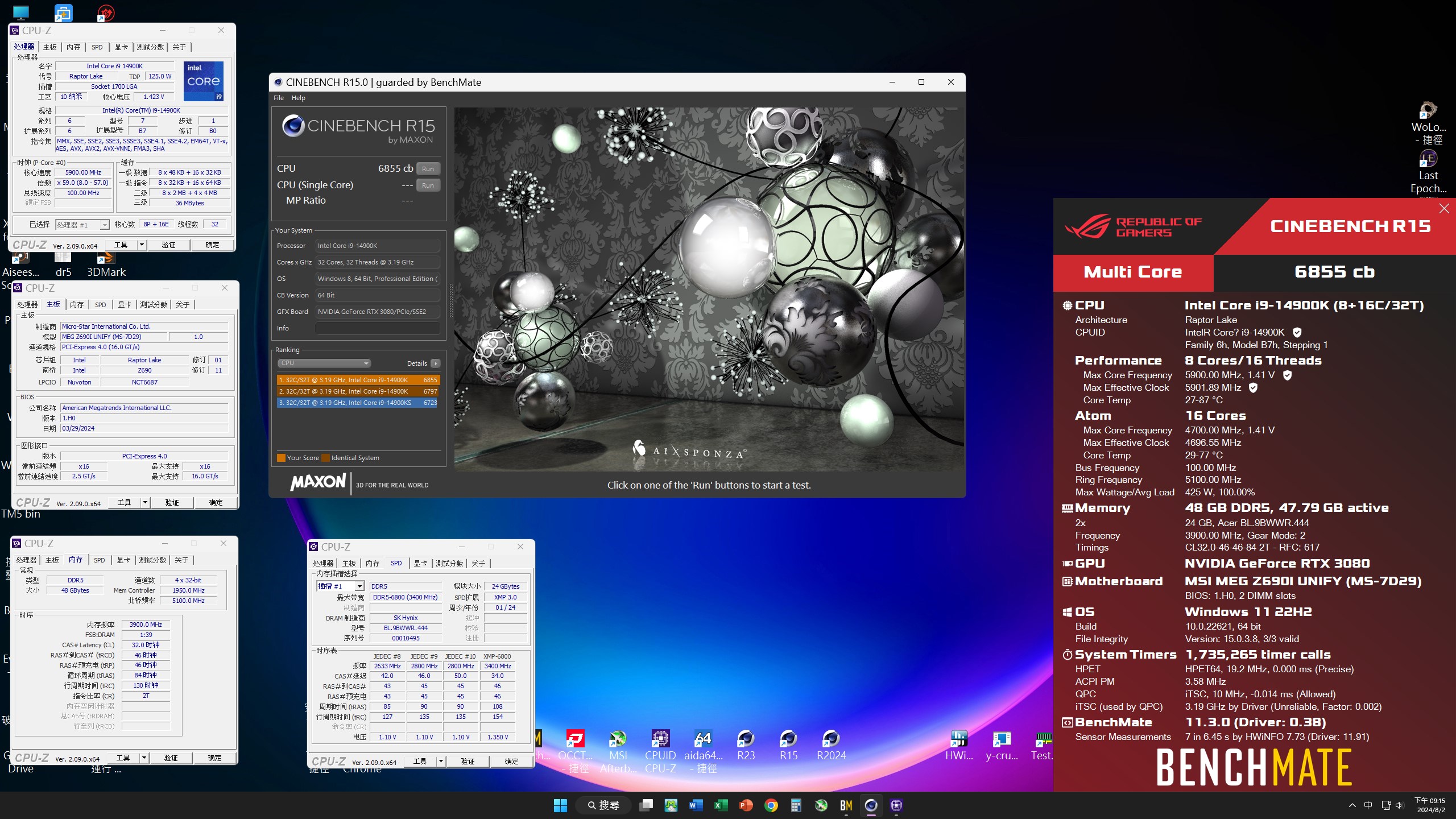Click 验证 in SPD CPU-Z window
Image resolution: width=1456 pixels, height=819 pixels.
468,761
